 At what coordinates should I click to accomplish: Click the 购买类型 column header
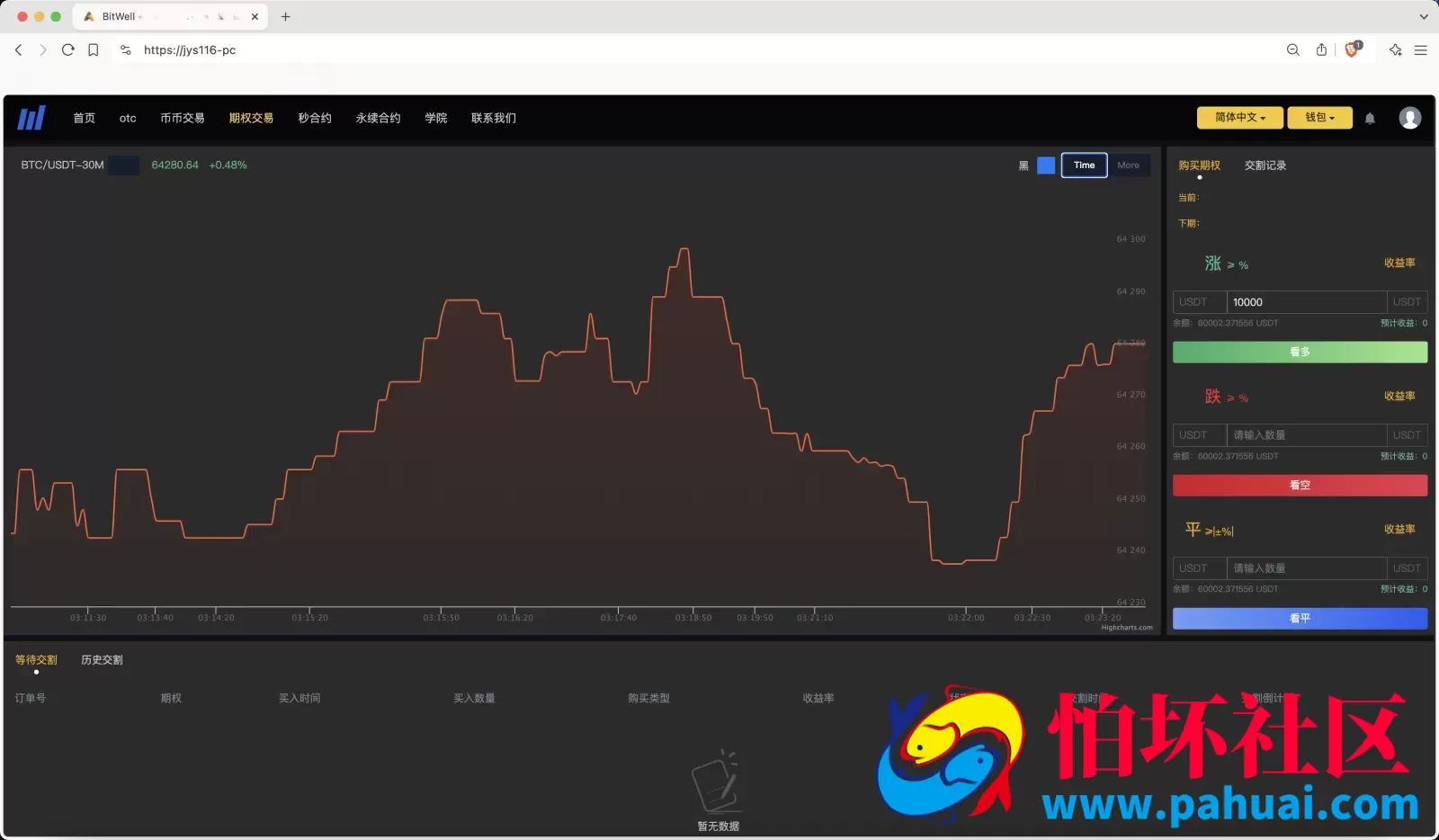(x=648, y=698)
